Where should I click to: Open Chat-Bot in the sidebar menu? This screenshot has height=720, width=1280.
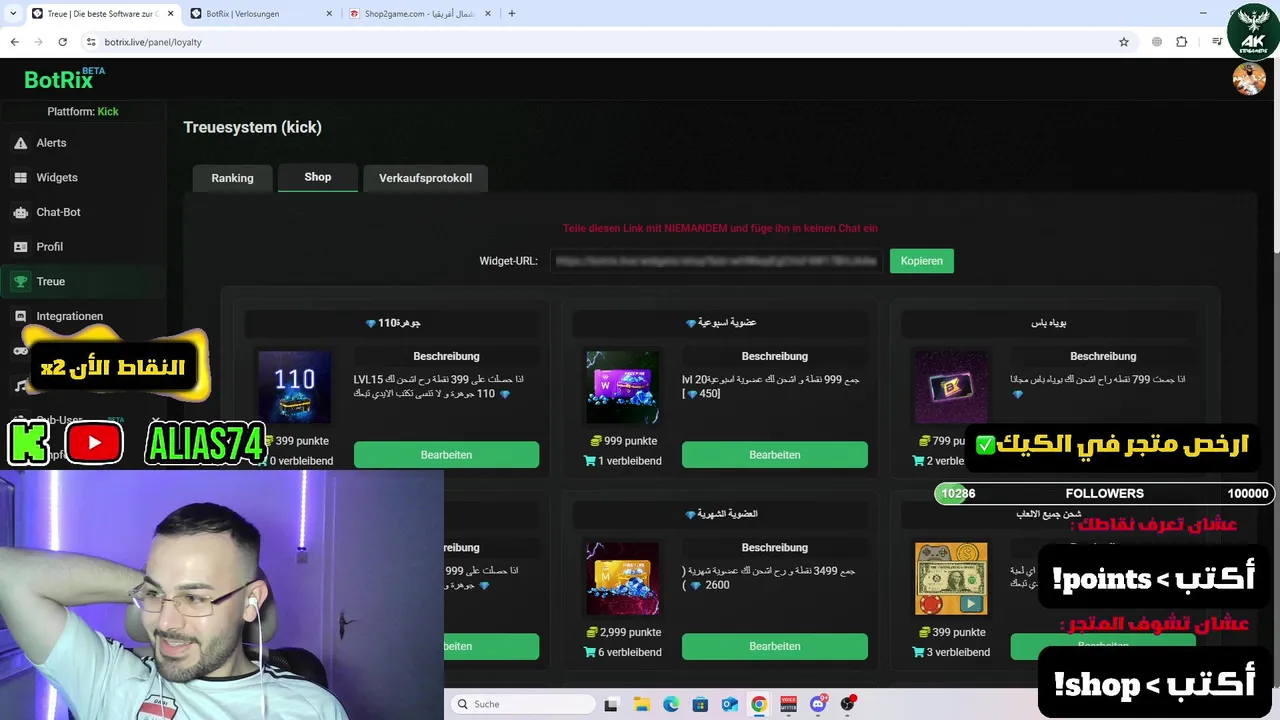click(83, 212)
